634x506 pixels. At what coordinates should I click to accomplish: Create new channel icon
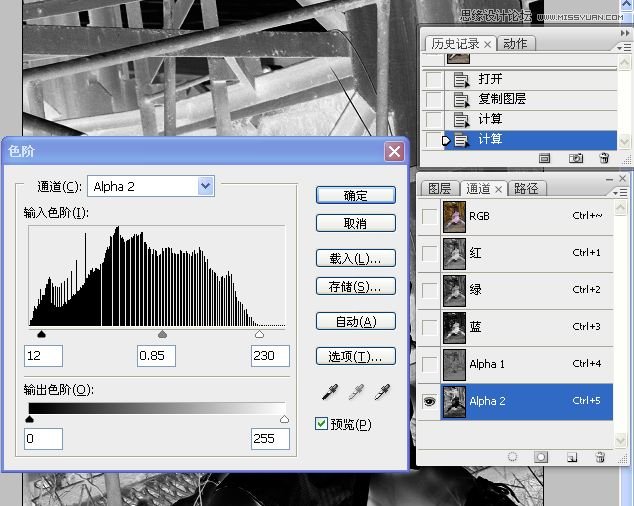(x=572, y=457)
